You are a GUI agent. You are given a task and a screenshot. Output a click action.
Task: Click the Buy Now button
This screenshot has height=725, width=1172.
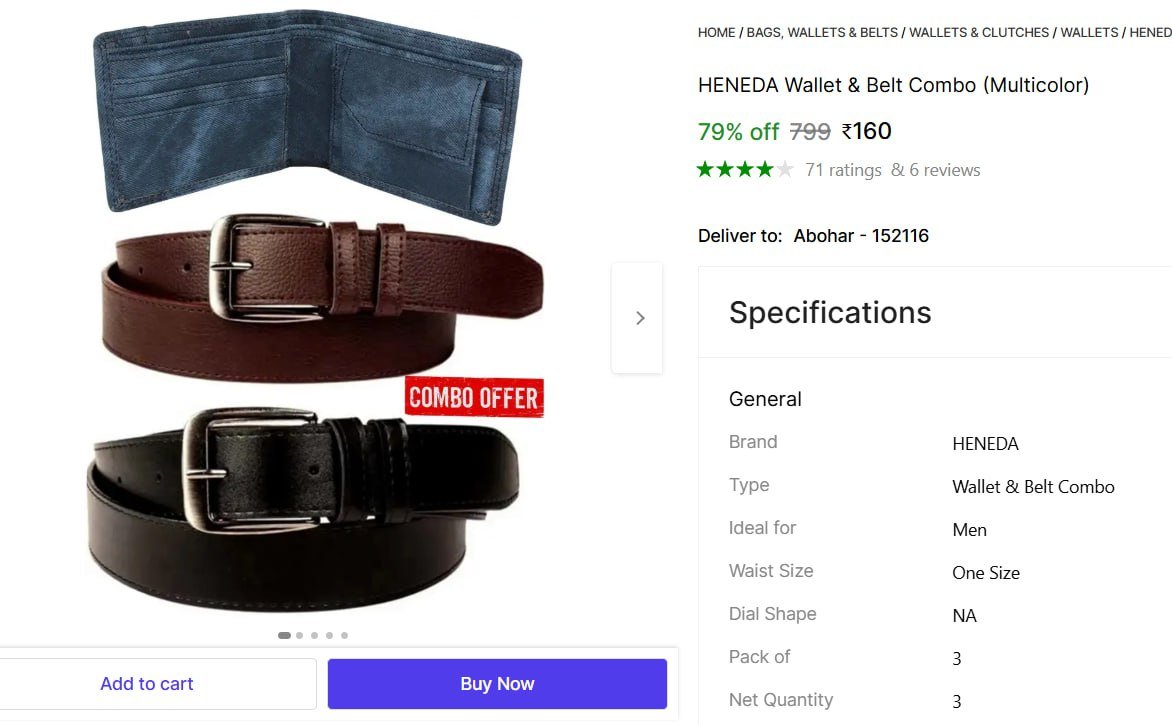coord(497,684)
